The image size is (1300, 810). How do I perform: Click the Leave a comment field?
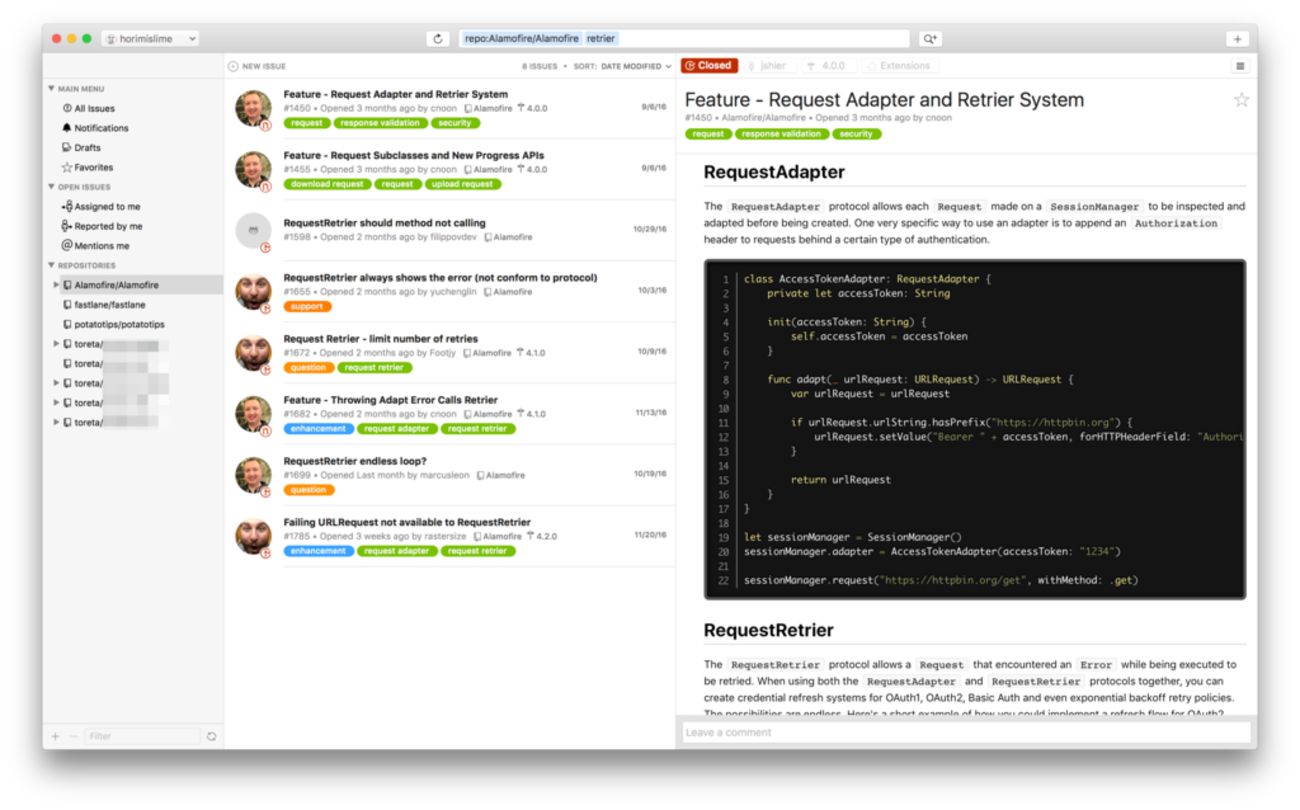click(x=965, y=732)
